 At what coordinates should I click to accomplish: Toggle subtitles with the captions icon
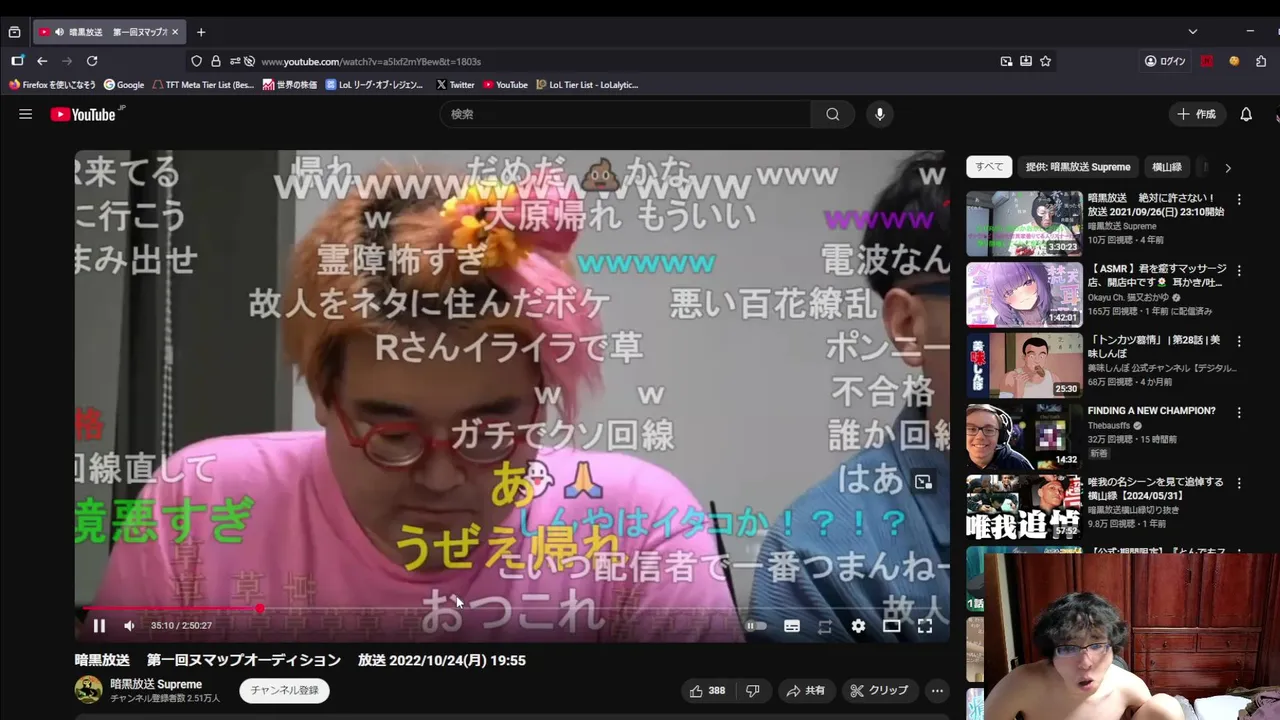[792, 626]
